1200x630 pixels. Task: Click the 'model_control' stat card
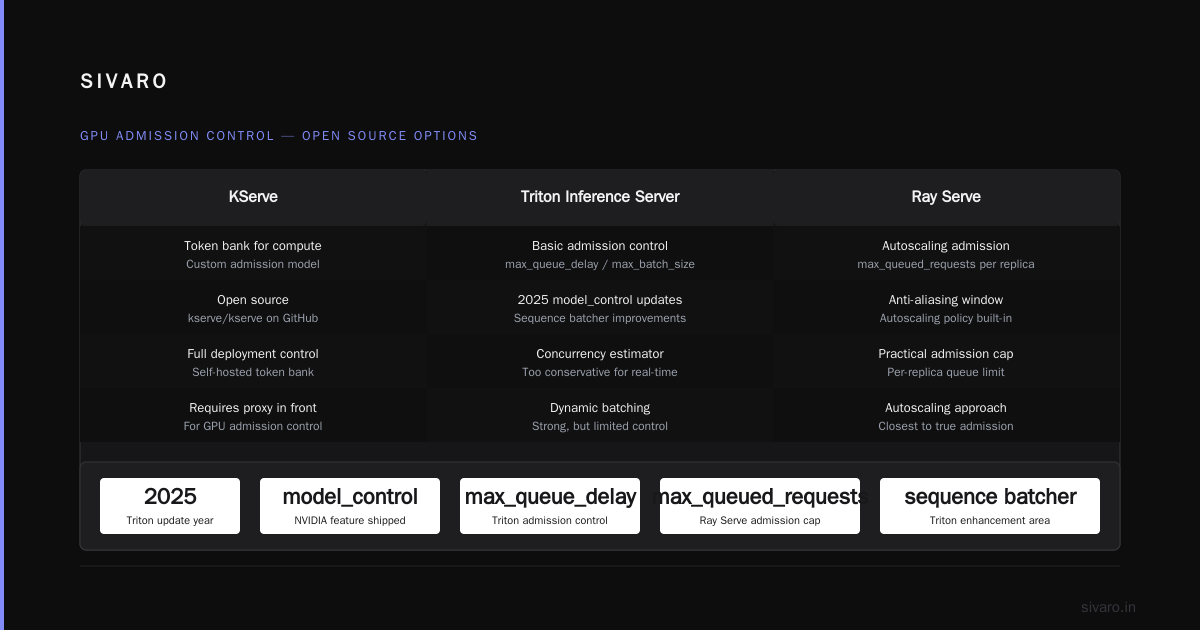[x=350, y=506]
